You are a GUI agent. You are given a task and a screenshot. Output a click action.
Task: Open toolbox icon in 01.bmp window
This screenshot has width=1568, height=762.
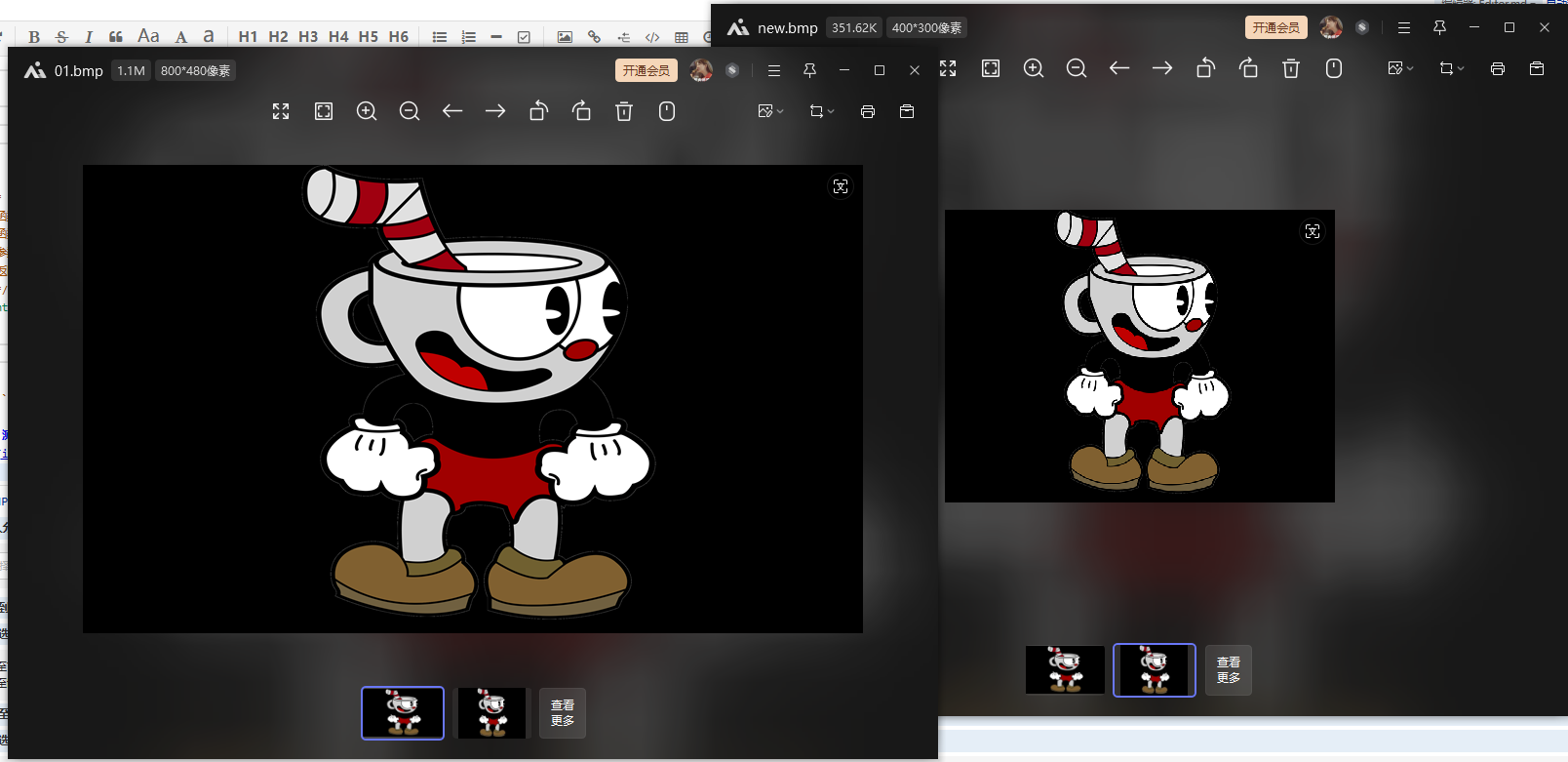click(x=907, y=111)
